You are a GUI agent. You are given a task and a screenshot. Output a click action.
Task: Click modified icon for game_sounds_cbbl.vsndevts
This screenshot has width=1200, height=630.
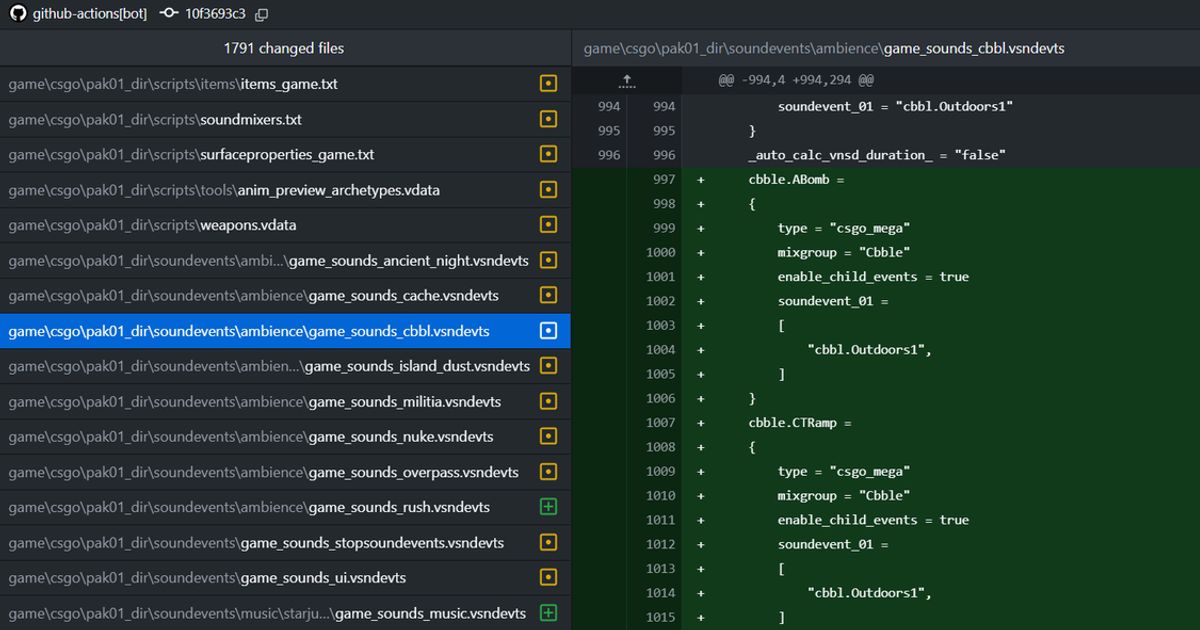point(548,331)
